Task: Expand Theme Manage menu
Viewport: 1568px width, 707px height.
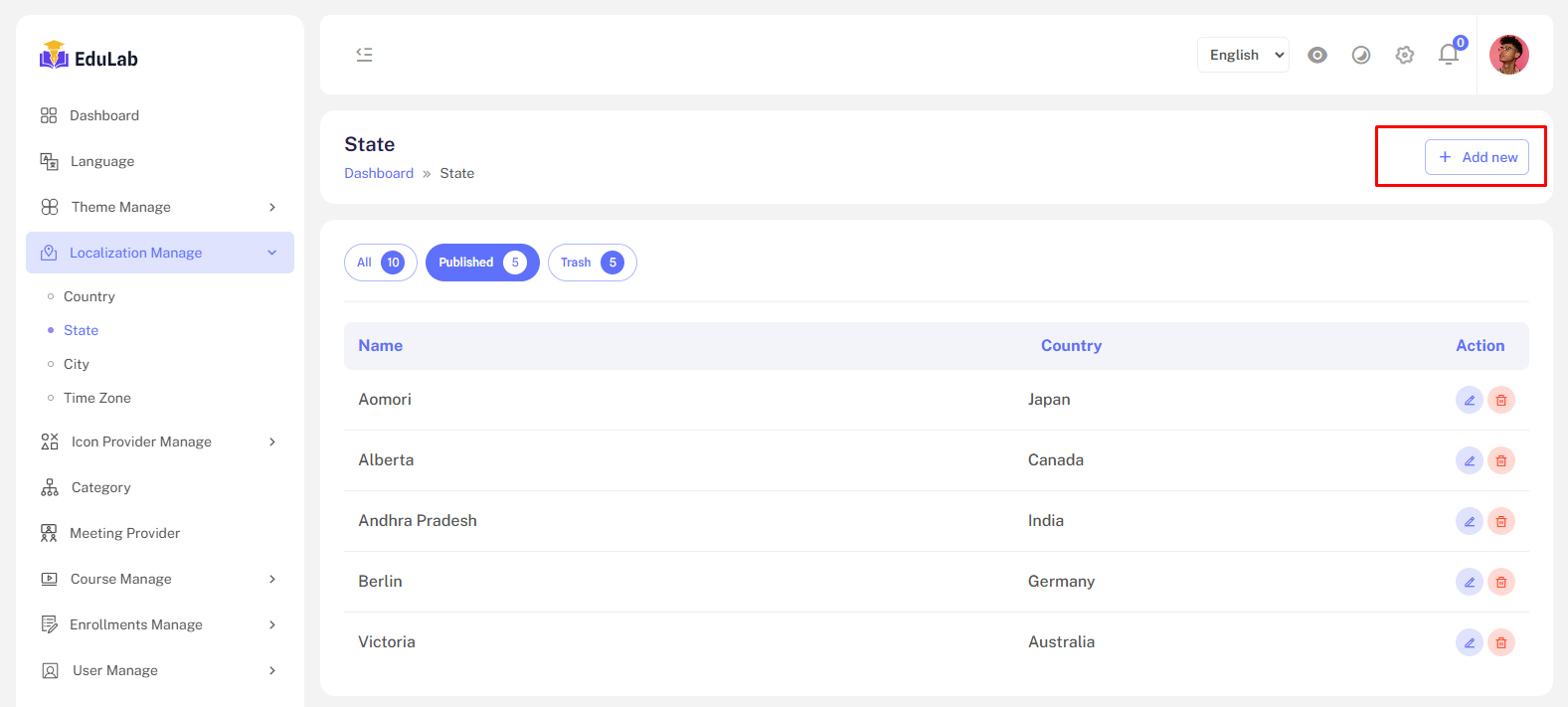Action: coord(159,207)
